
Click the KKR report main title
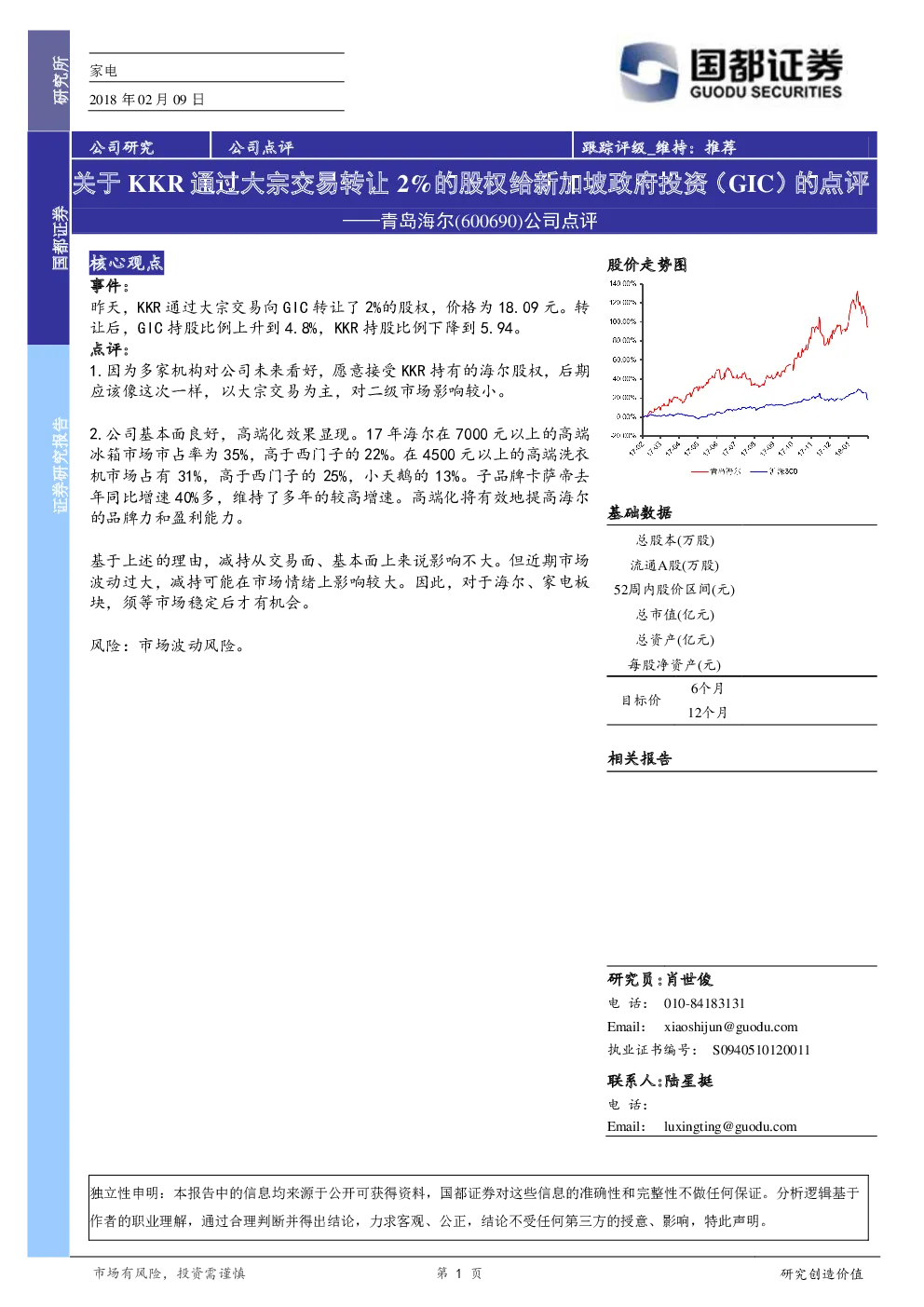pos(470,183)
